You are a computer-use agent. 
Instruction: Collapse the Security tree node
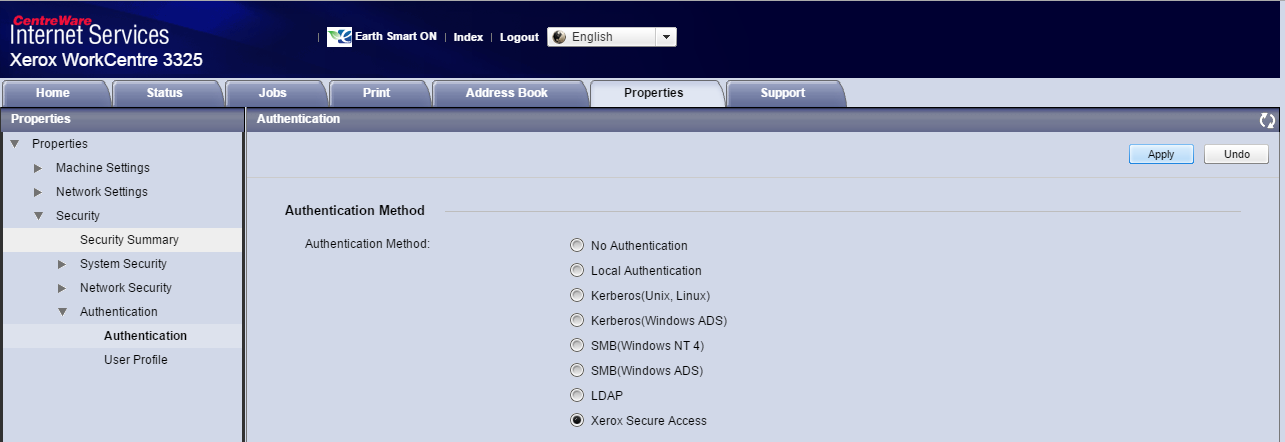(38, 216)
